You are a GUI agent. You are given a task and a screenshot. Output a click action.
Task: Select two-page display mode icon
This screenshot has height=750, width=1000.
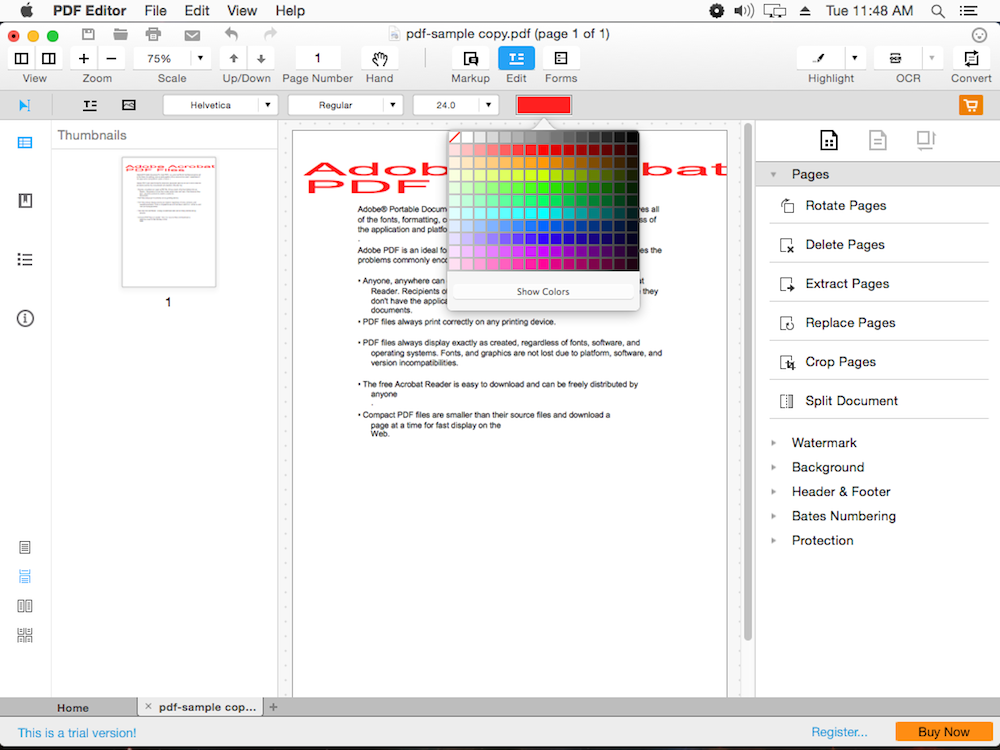25,606
